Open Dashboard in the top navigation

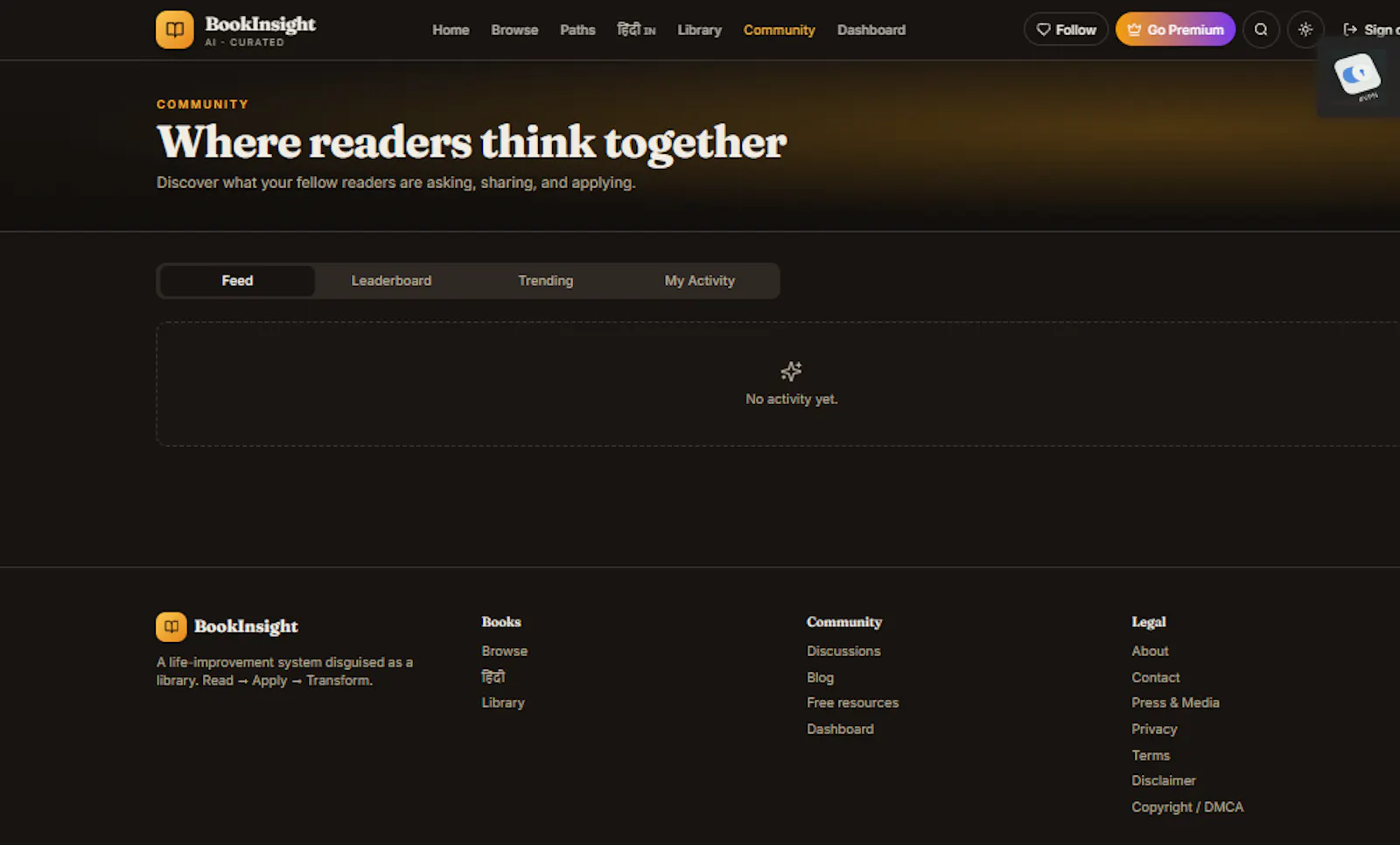click(x=871, y=30)
